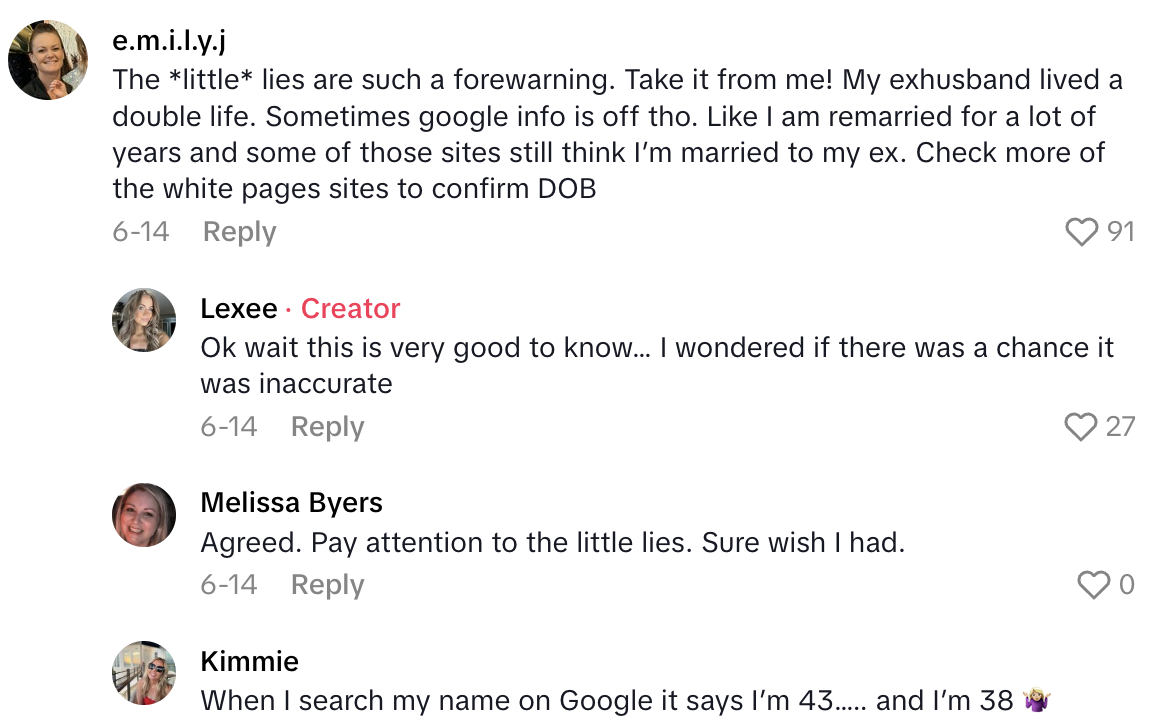Open the Creator badge next to Lexee

[350, 309]
